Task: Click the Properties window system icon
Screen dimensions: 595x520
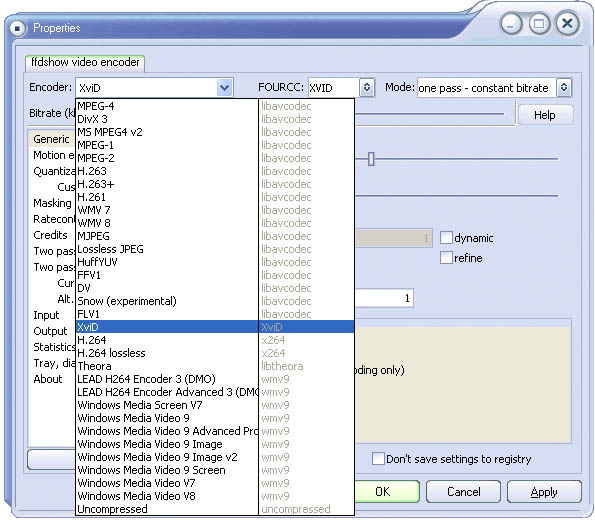Action: [17, 28]
